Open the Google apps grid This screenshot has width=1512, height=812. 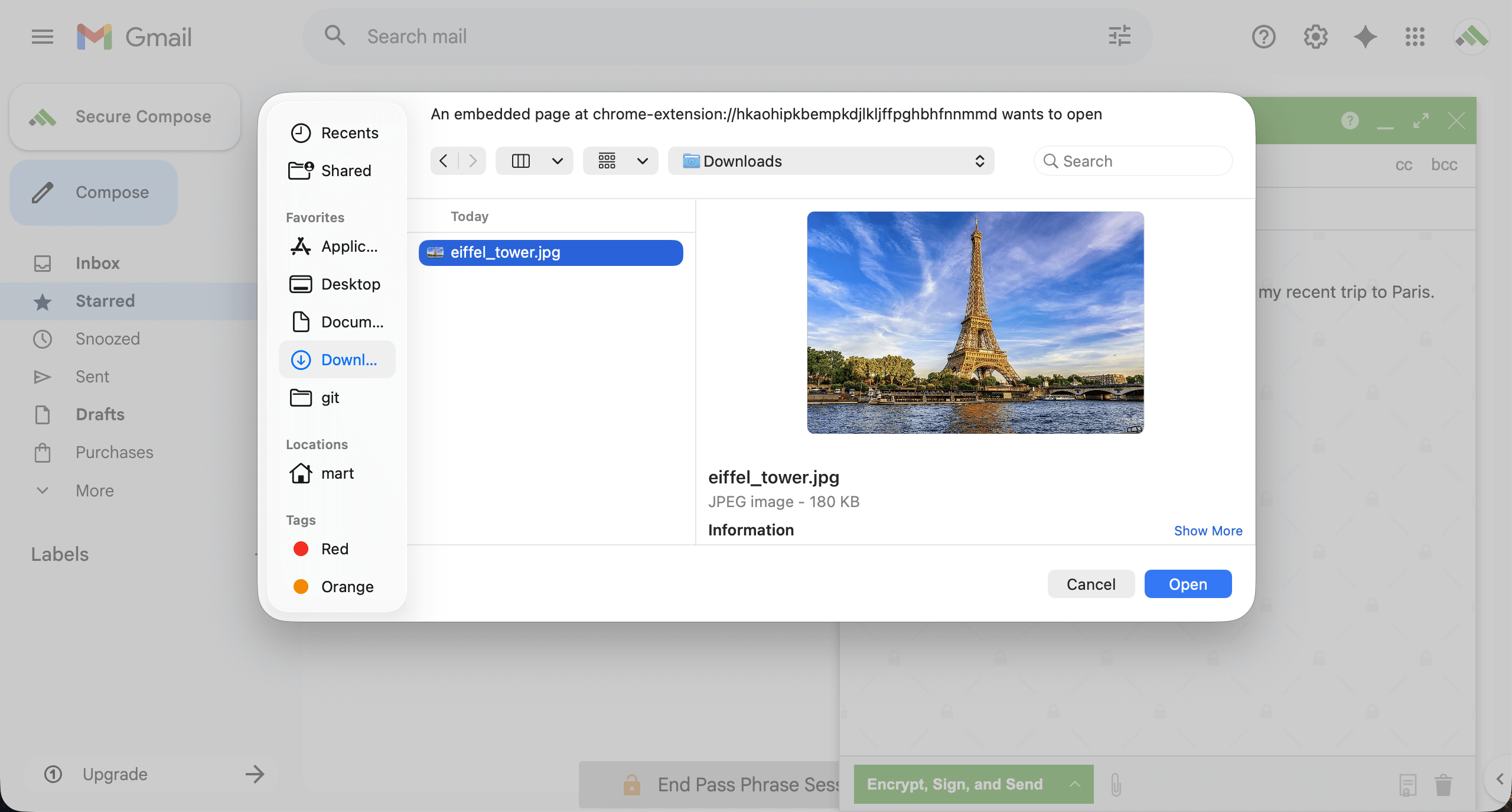(1415, 36)
